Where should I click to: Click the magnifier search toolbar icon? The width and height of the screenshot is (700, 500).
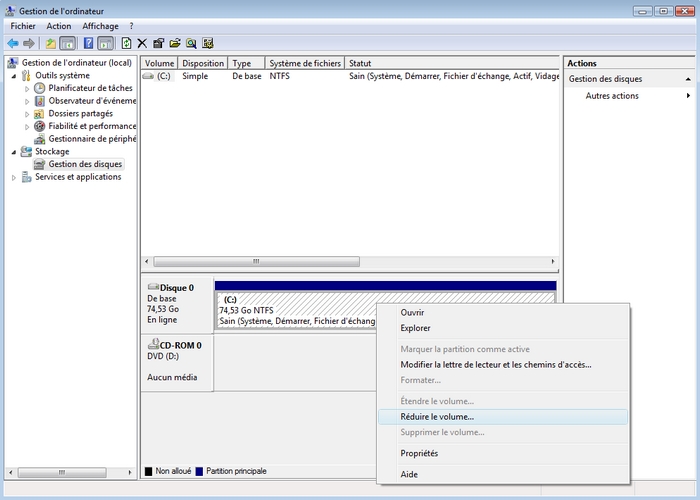[191, 44]
